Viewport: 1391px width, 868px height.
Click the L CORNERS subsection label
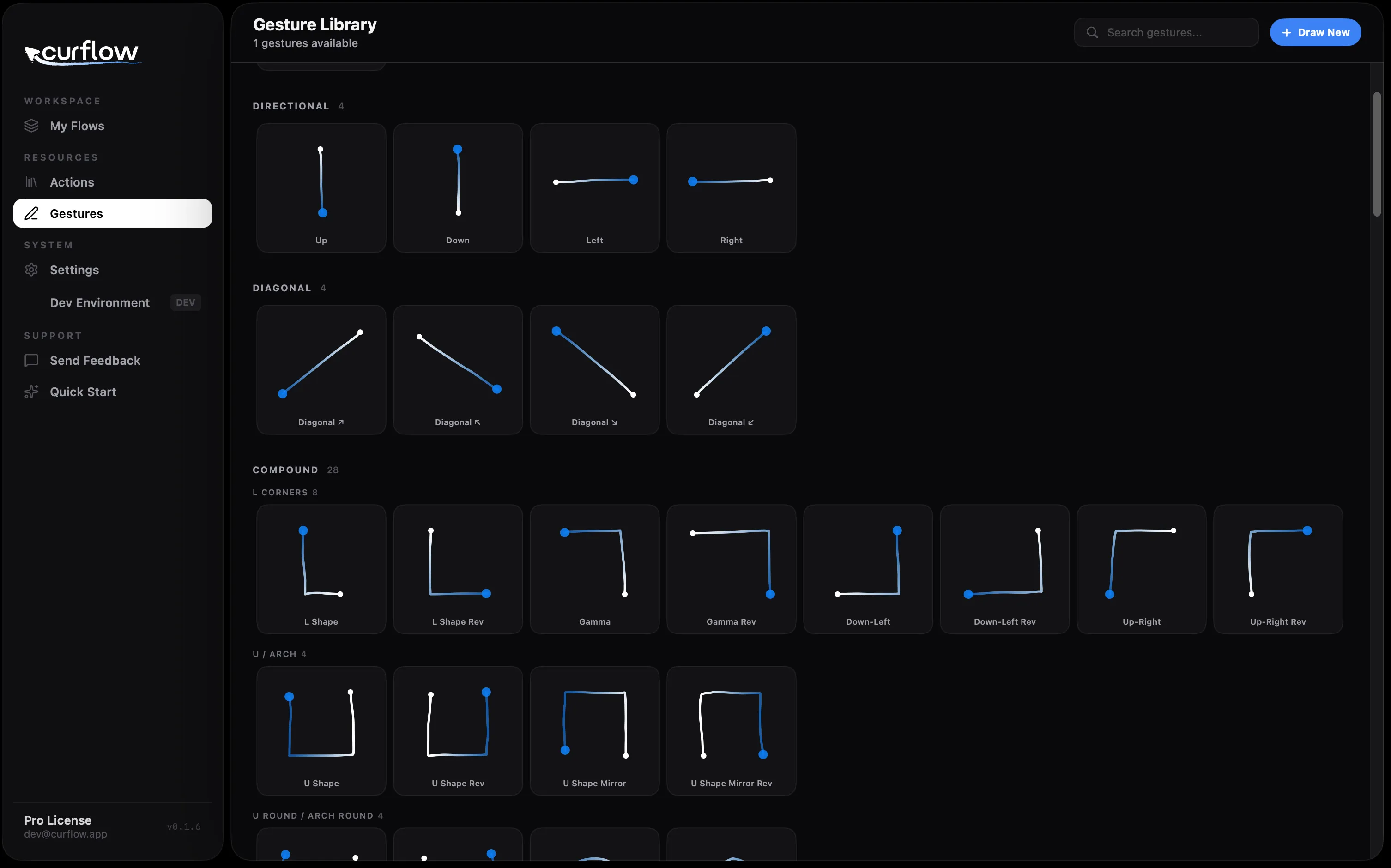280,493
